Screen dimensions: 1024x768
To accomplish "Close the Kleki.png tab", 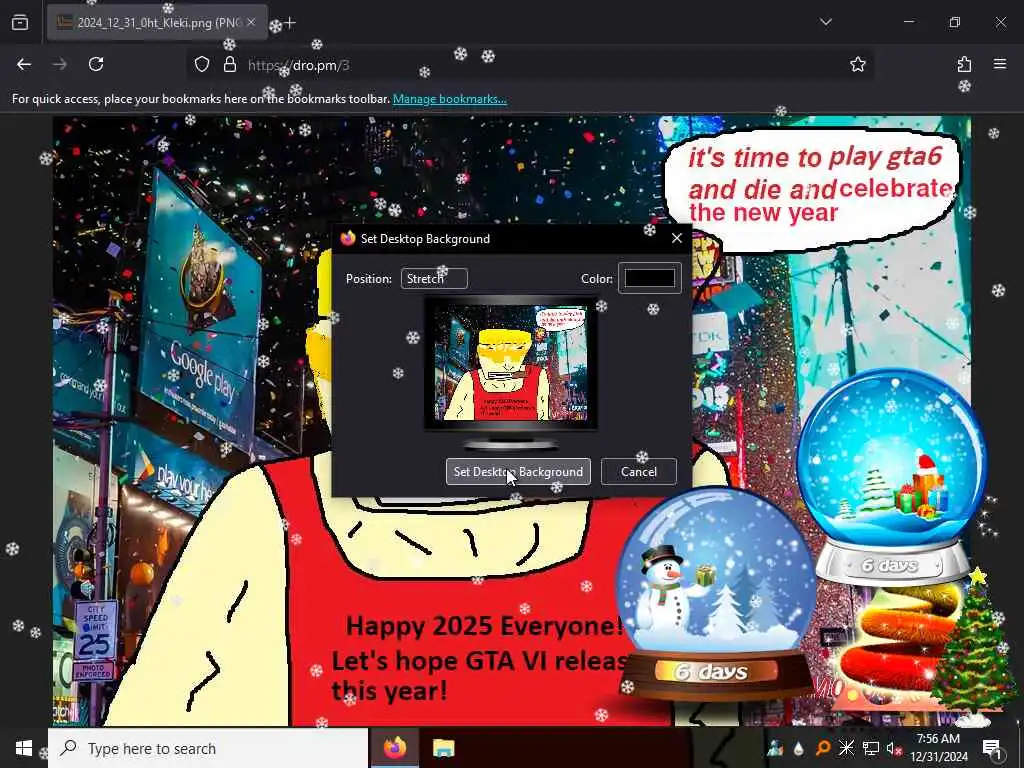I will 251,22.
